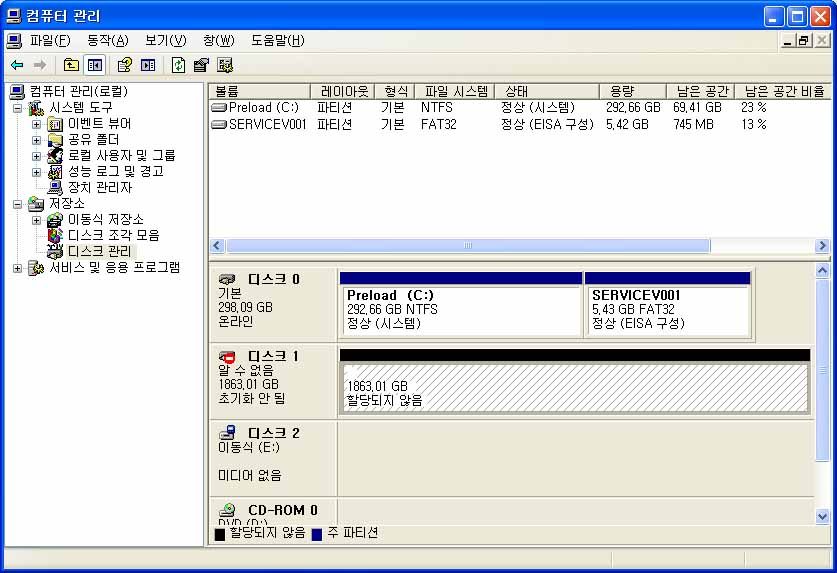Screen dimensions: 837x573
Task: Expand 서비스 및 응용 프로그램 node
Action: (x=18, y=268)
